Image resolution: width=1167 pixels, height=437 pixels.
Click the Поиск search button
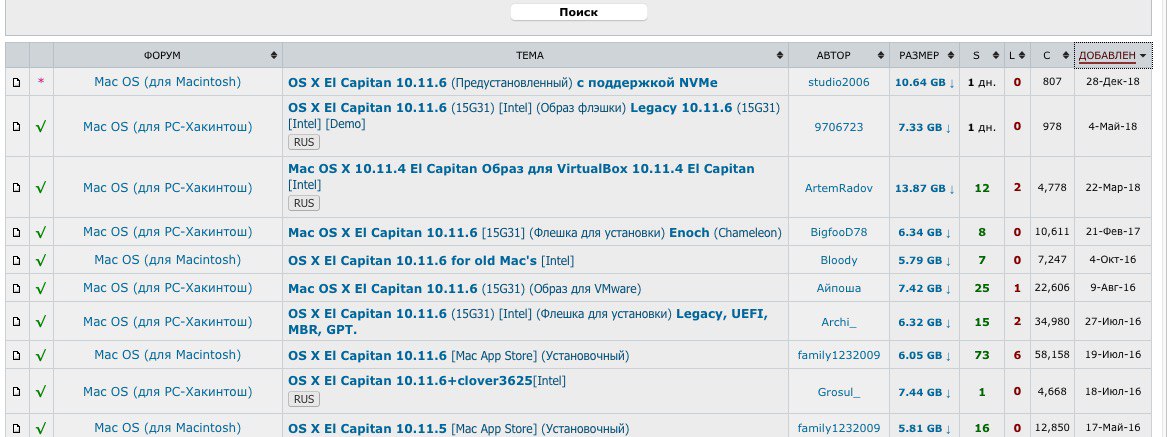578,12
